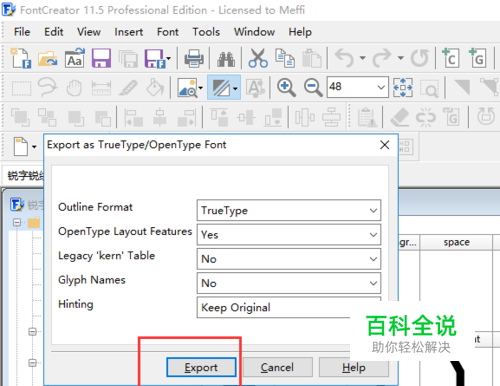Open OpenType Layout Features dropdown

[289, 235]
